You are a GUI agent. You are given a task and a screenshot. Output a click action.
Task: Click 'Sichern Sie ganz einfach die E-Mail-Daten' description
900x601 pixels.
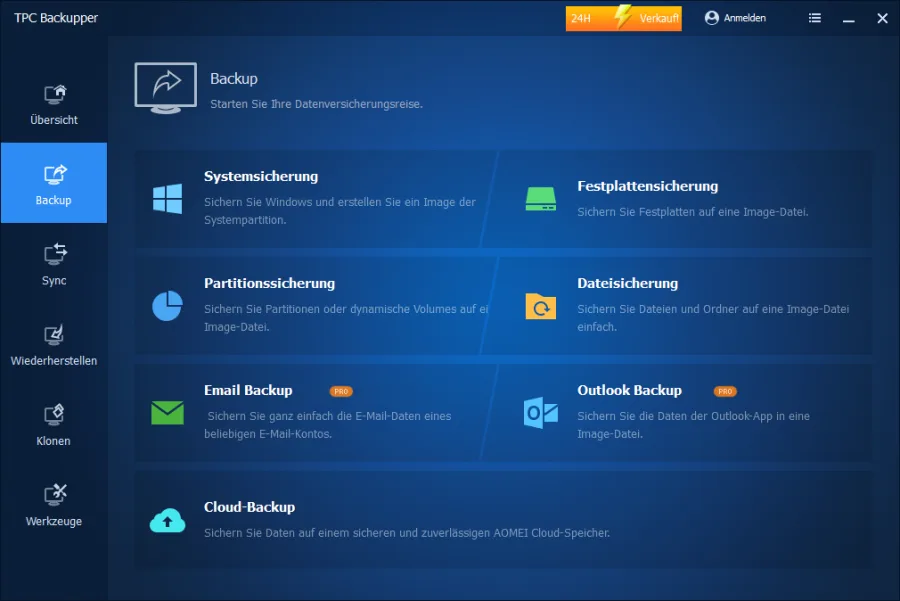328,425
